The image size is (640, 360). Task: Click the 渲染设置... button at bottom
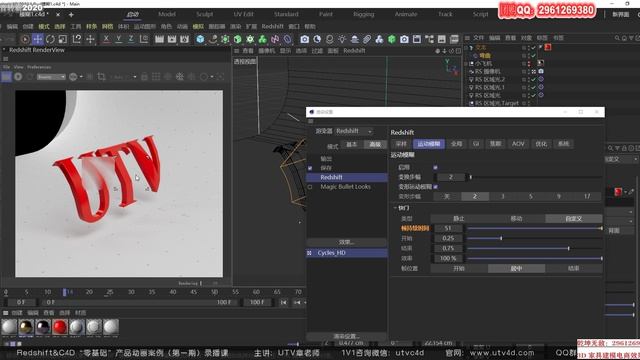[347, 337]
